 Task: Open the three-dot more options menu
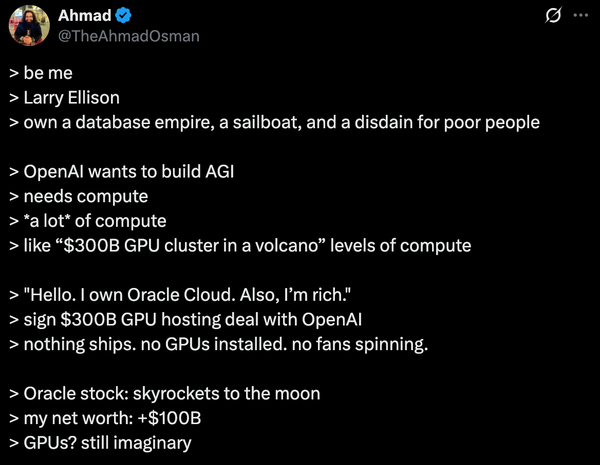coord(580,16)
